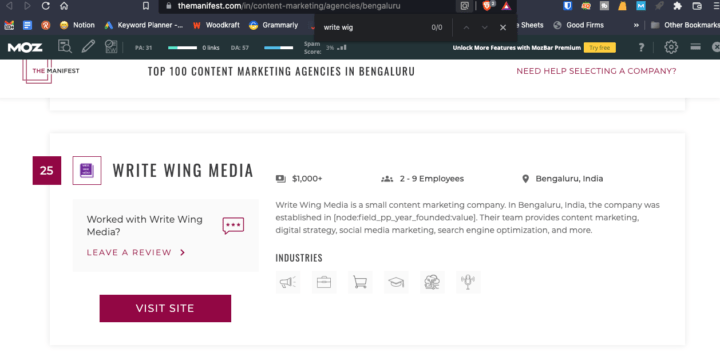Open the Brave Shields lion icon
This screenshot has width=720, height=360.
(487, 6)
